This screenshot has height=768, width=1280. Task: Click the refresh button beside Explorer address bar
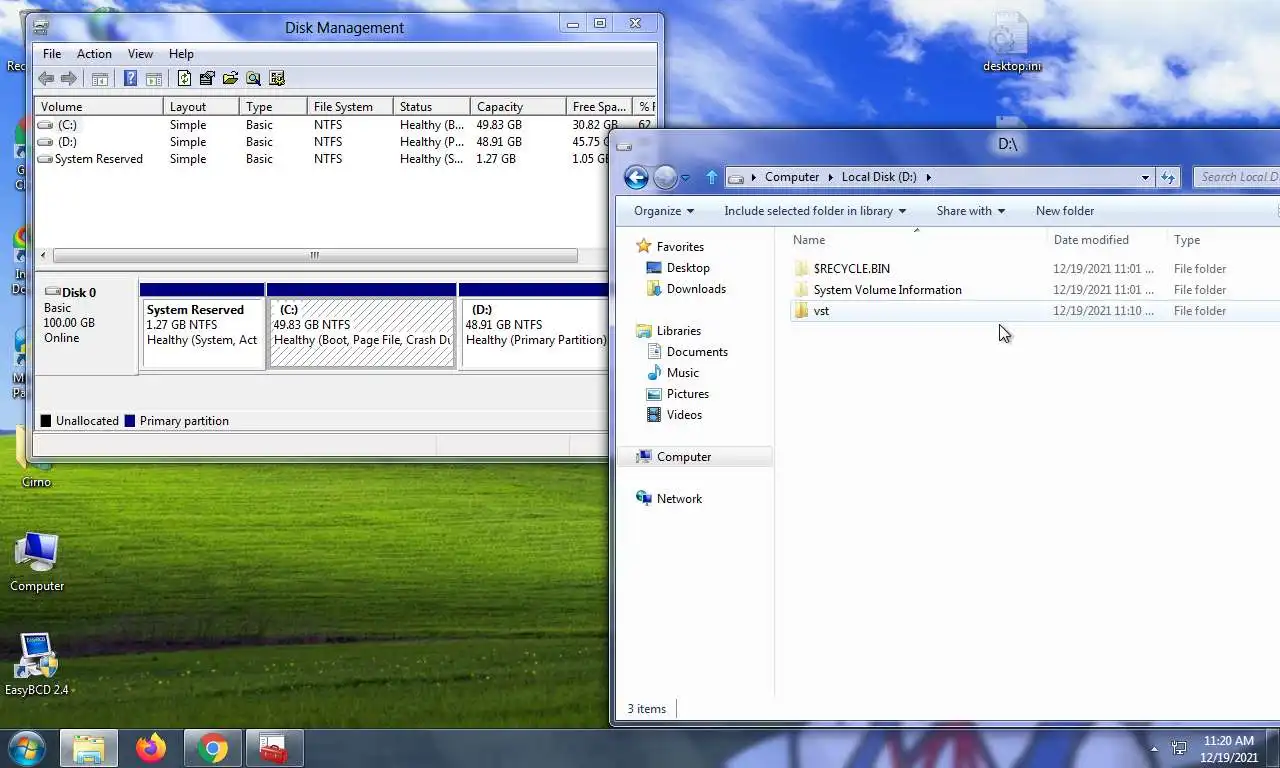pos(1168,177)
